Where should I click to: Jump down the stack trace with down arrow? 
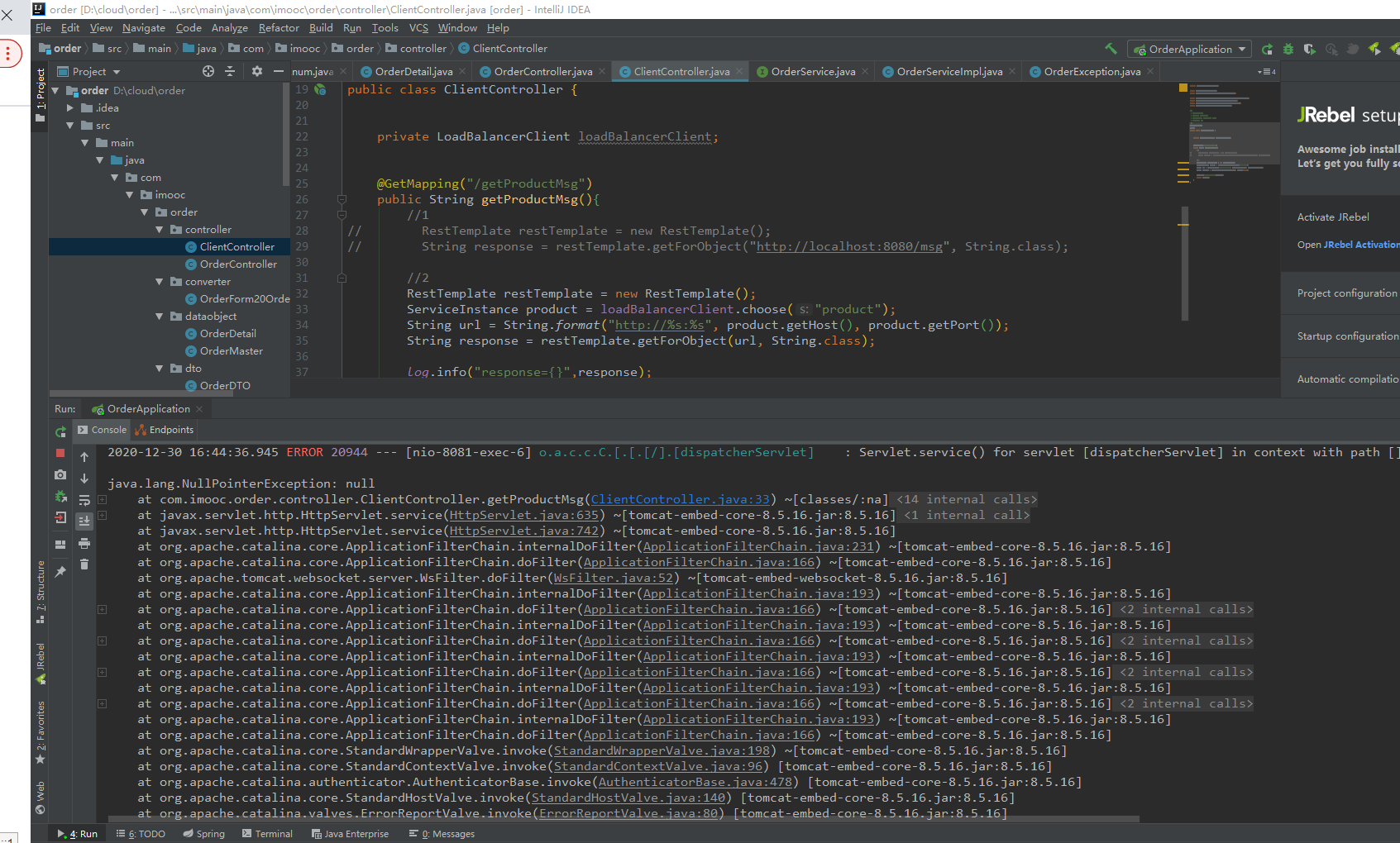(x=84, y=479)
